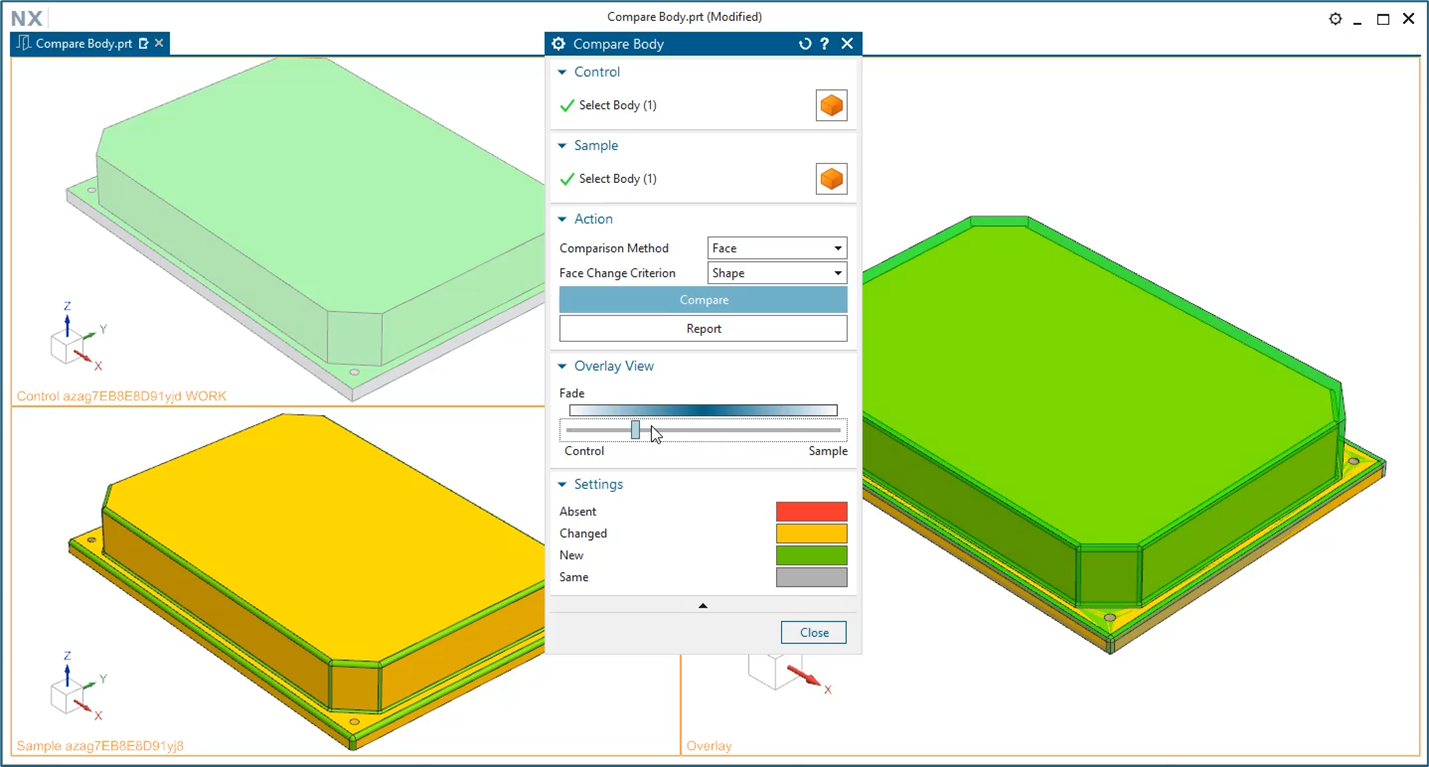This screenshot has width=1429, height=767.
Task: Click the dialog reset arrow icon
Action: coord(805,44)
